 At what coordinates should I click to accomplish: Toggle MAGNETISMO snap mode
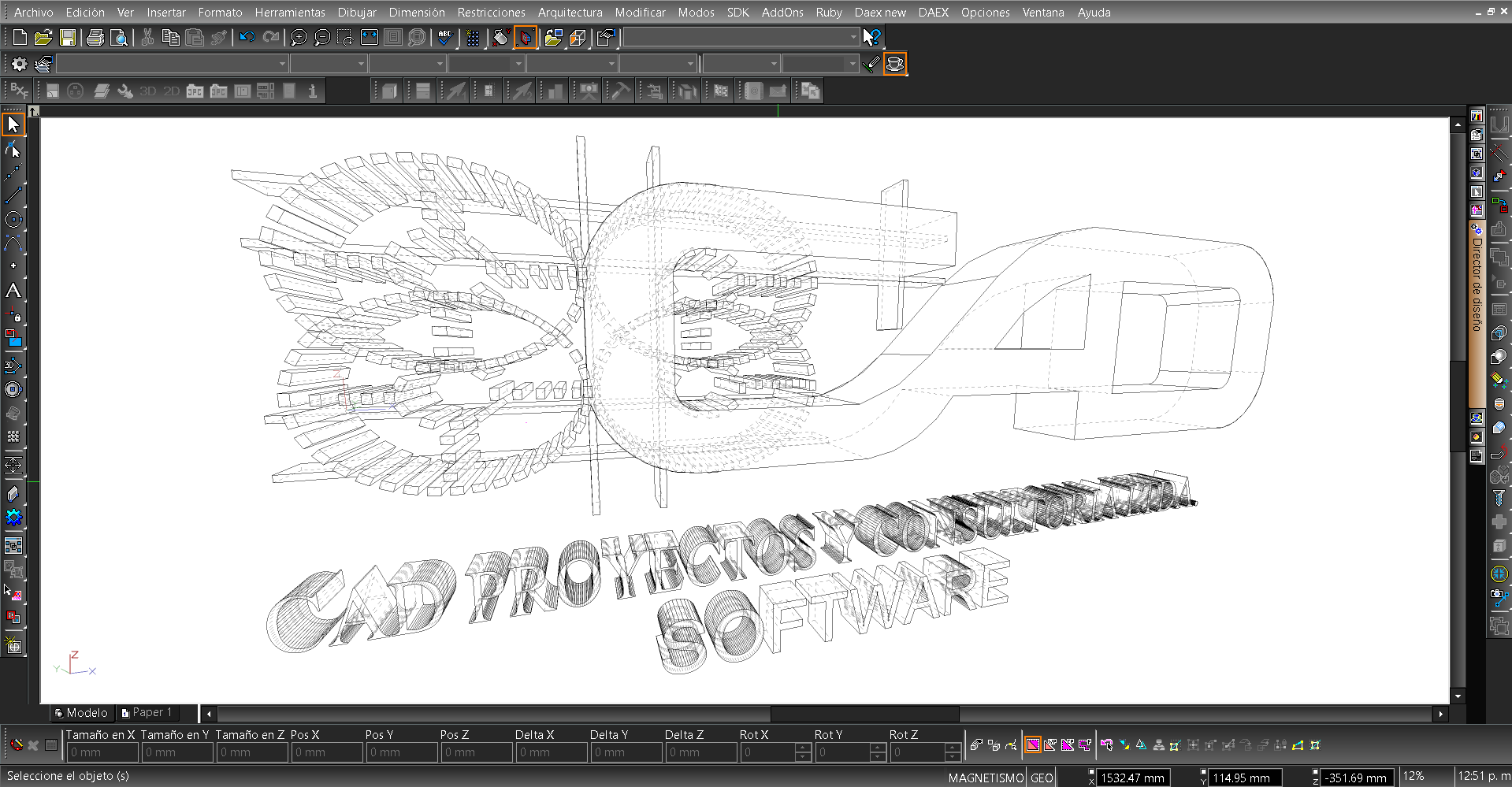pos(985,778)
